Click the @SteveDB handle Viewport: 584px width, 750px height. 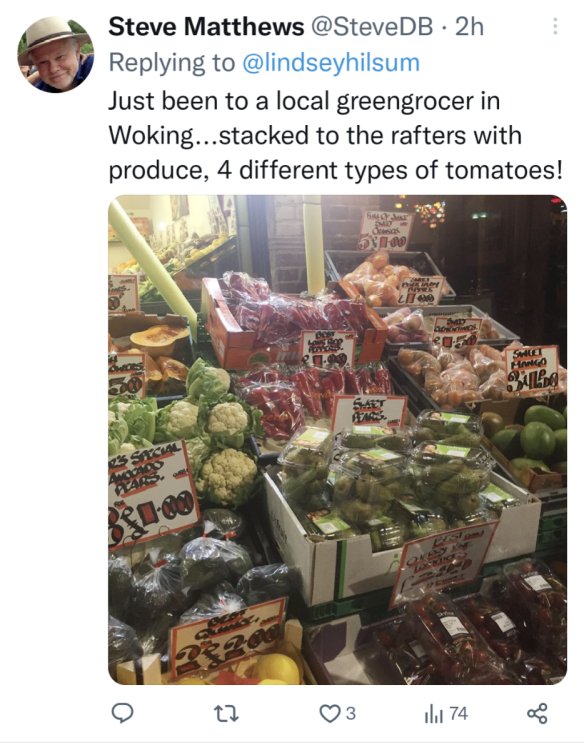[372, 26]
